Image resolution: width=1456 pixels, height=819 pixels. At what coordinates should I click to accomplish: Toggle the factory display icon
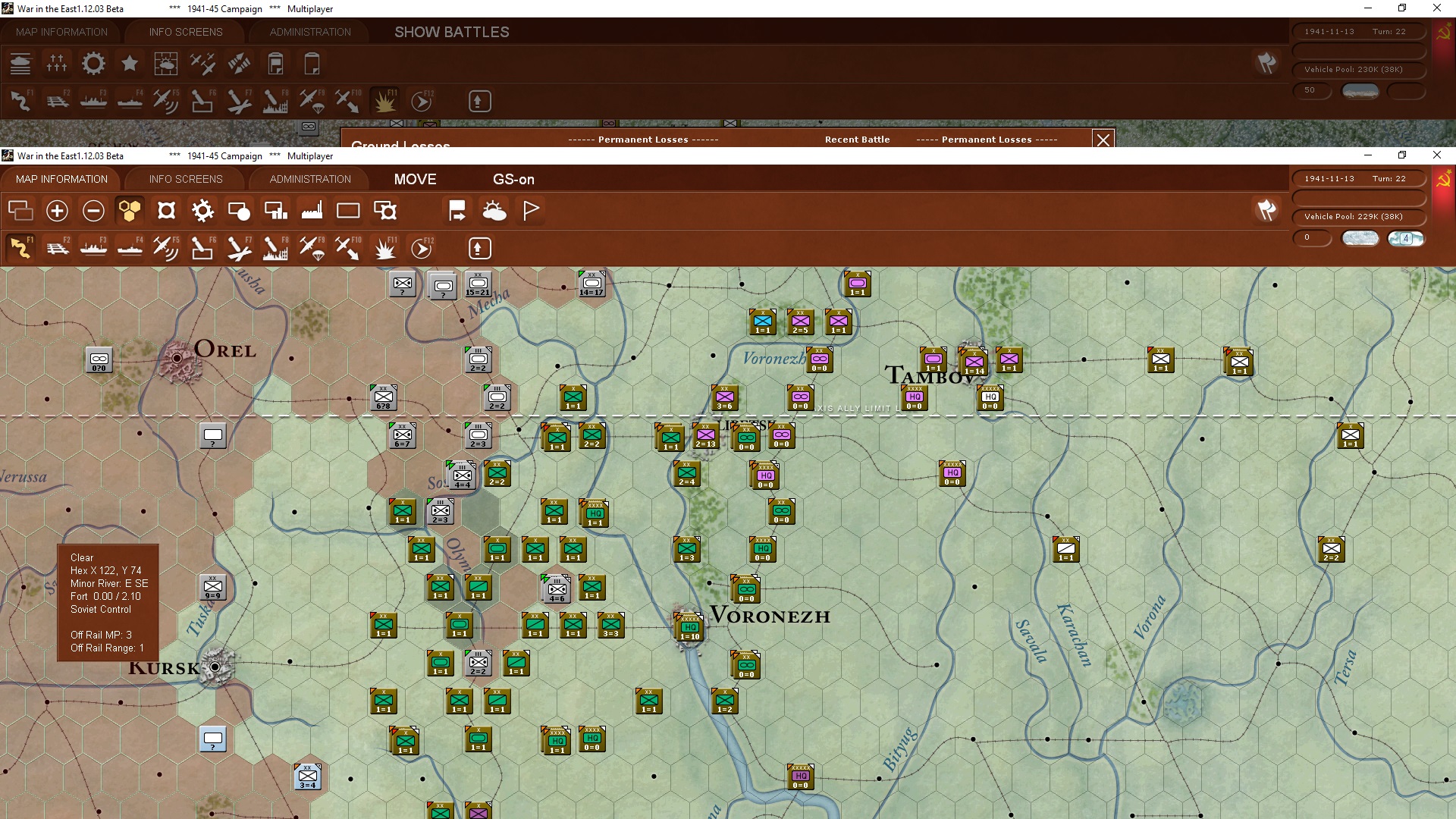312,211
